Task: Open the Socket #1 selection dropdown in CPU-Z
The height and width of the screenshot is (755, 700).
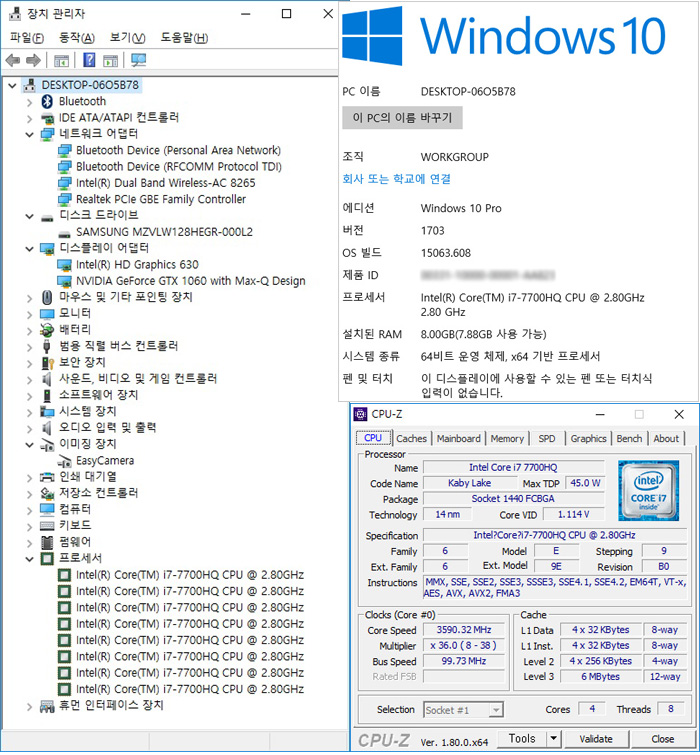Action: [x=496, y=710]
